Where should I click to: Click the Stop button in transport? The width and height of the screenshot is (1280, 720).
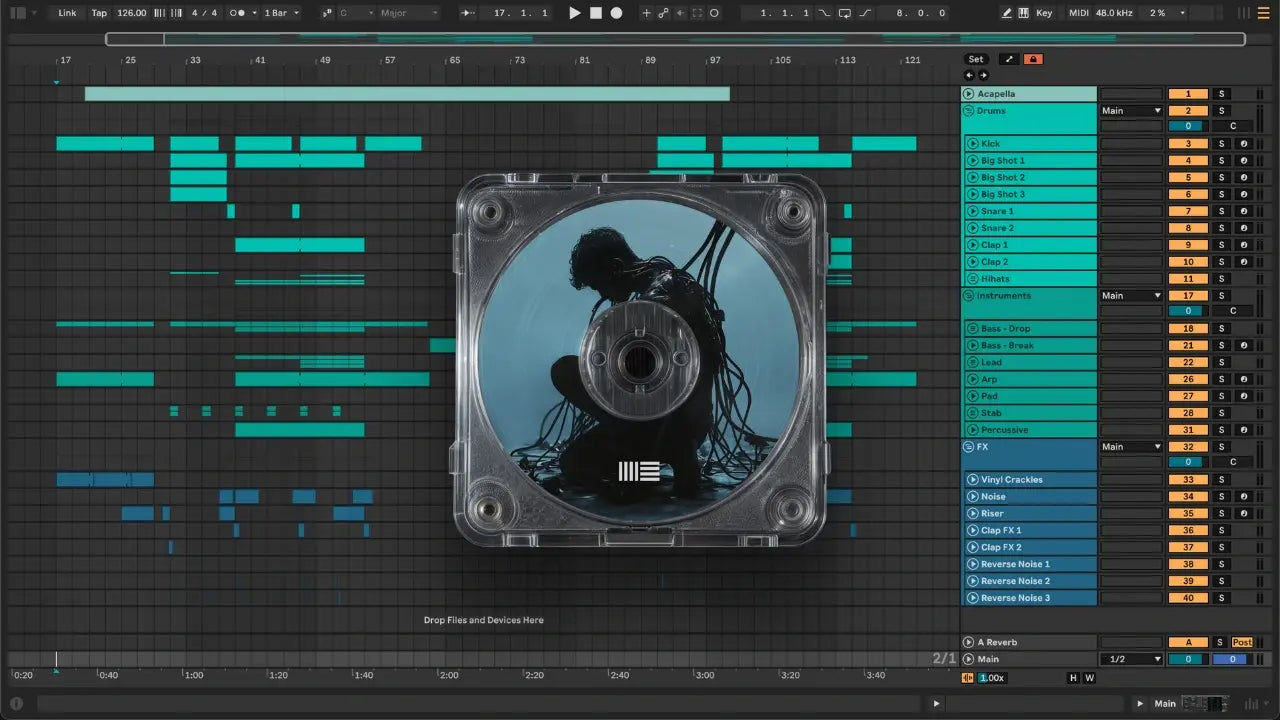(x=596, y=13)
